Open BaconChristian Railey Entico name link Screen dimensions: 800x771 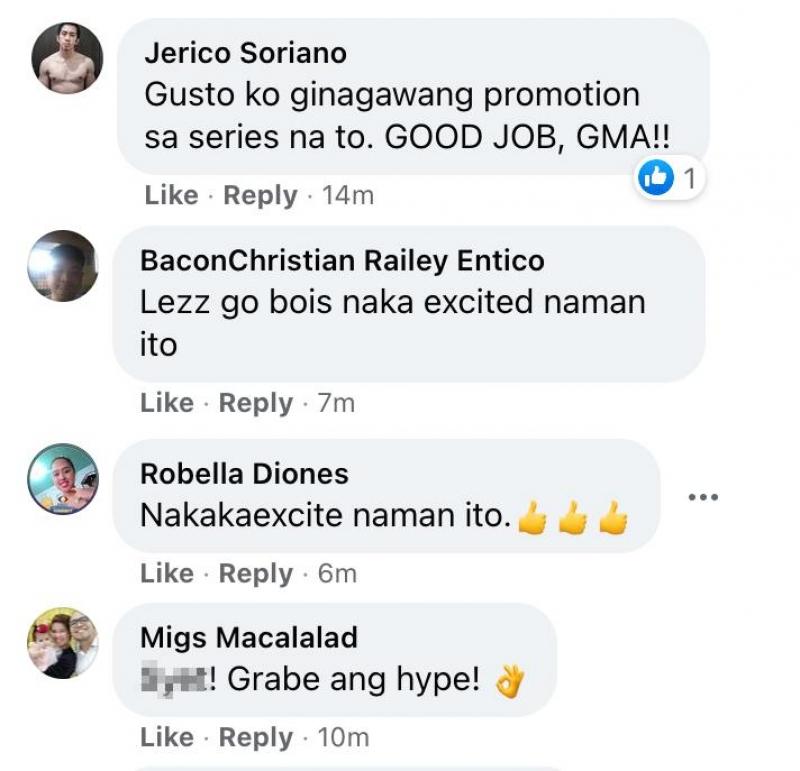click(342, 261)
